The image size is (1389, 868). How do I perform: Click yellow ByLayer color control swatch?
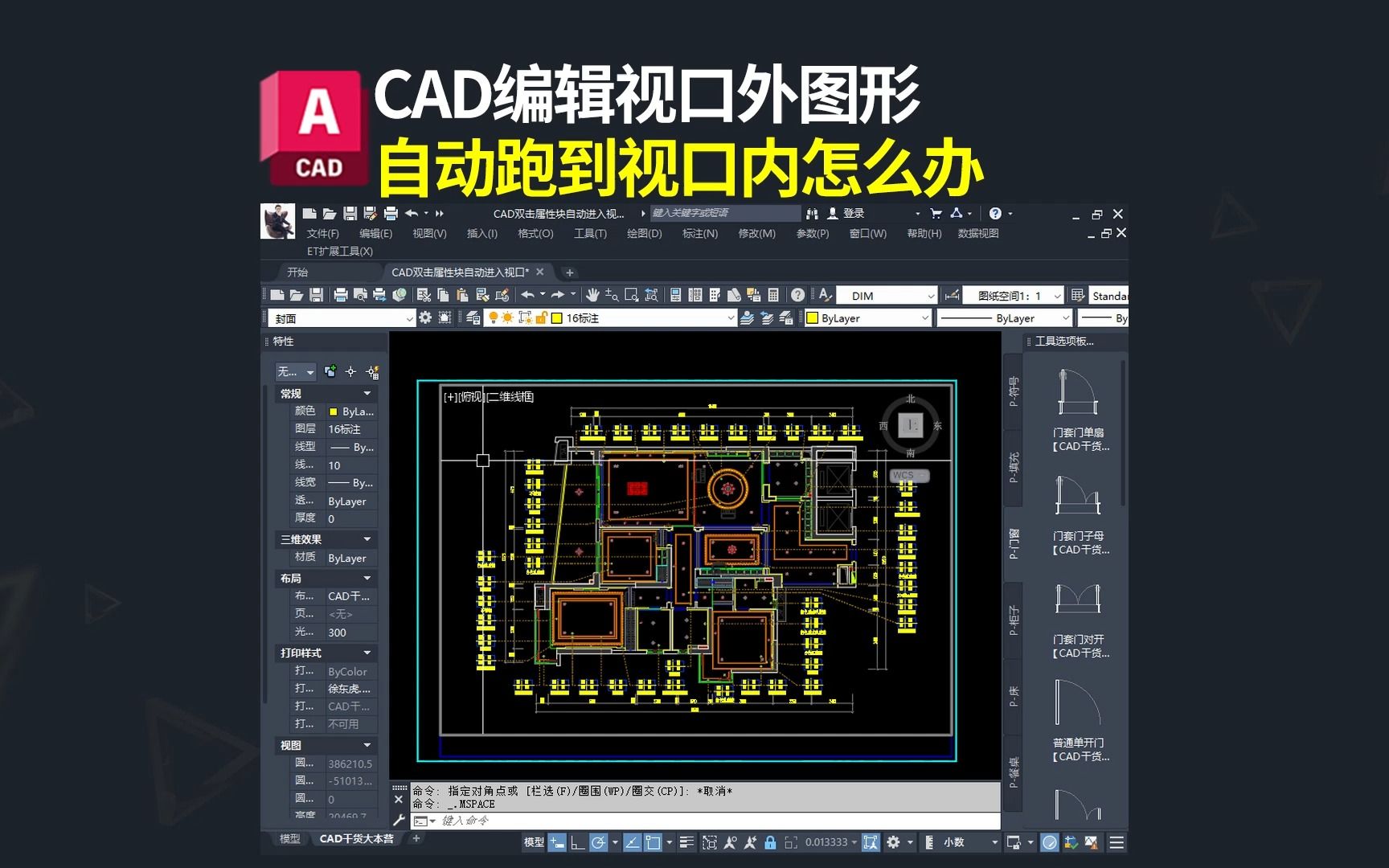coord(813,318)
